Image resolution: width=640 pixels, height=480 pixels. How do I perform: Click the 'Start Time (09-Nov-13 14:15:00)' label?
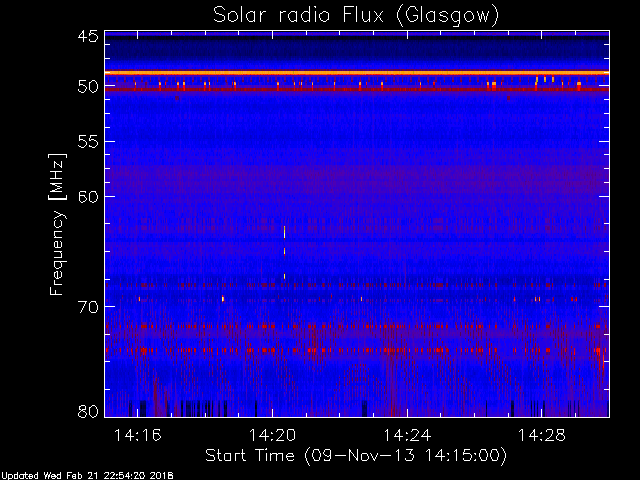tap(356, 456)
